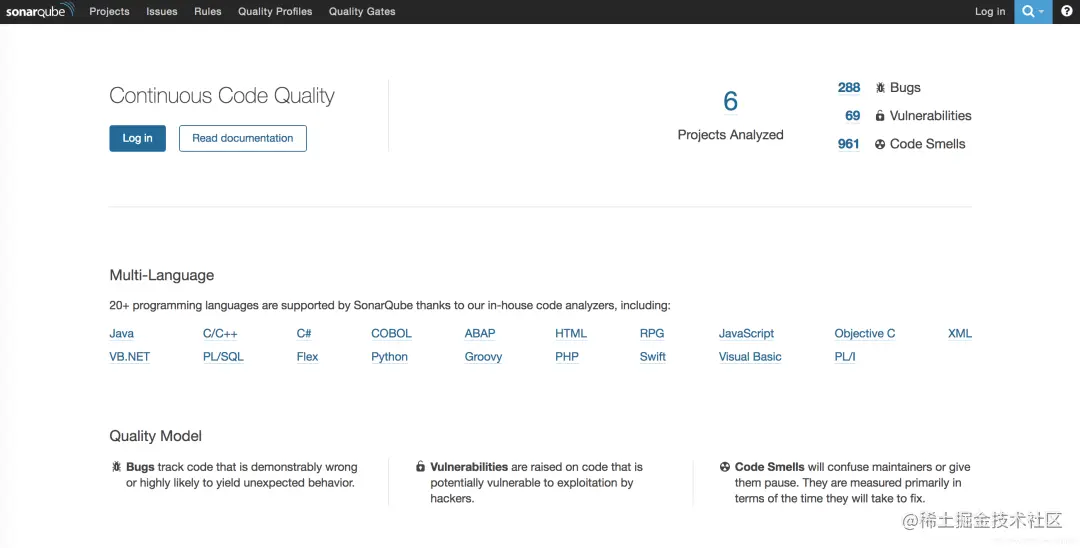The height and width of the screenshot is (548, 1080).
Task: Open the C# language link
Action: (x=304, y=333)
